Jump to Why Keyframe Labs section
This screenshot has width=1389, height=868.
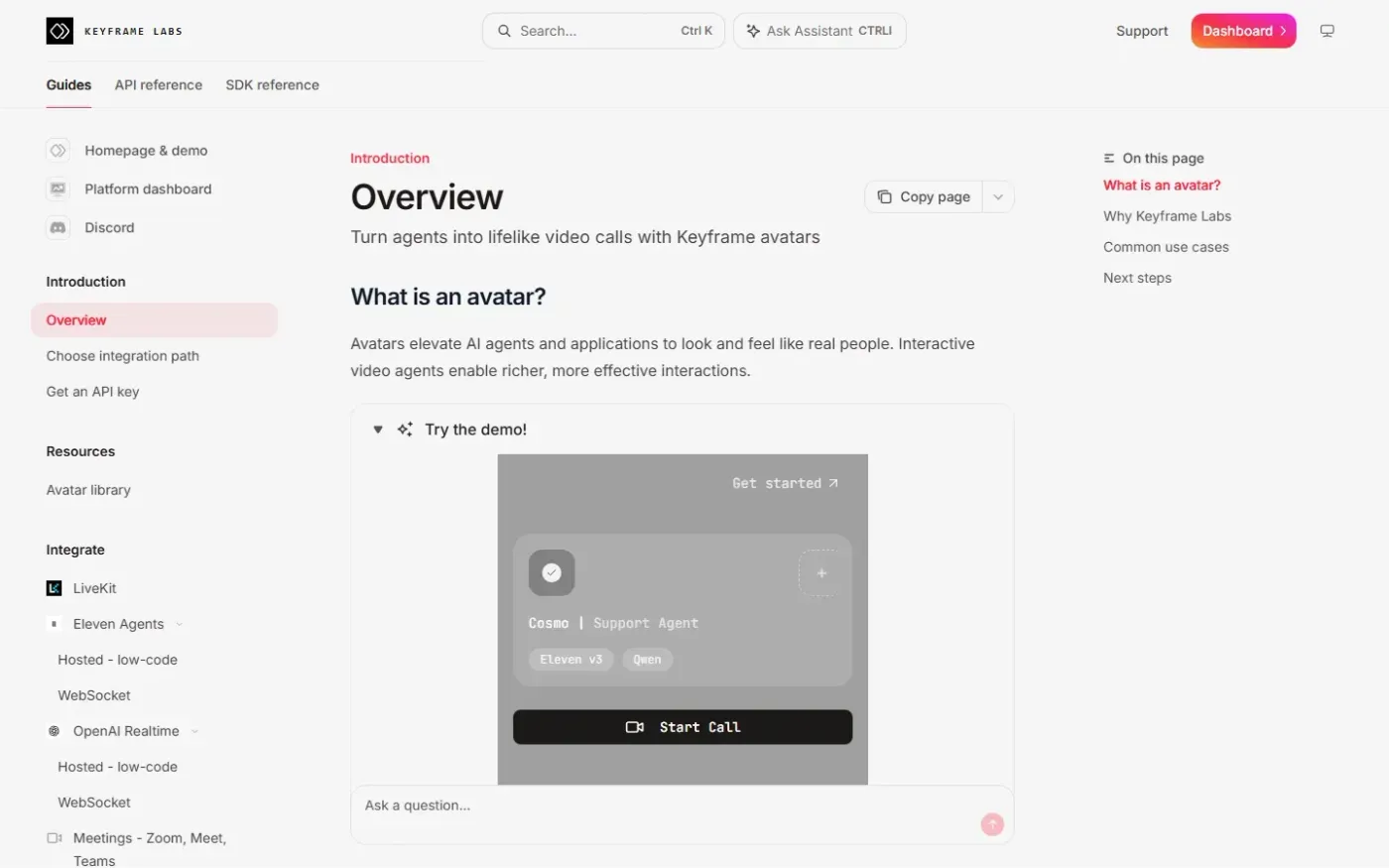1167,216
